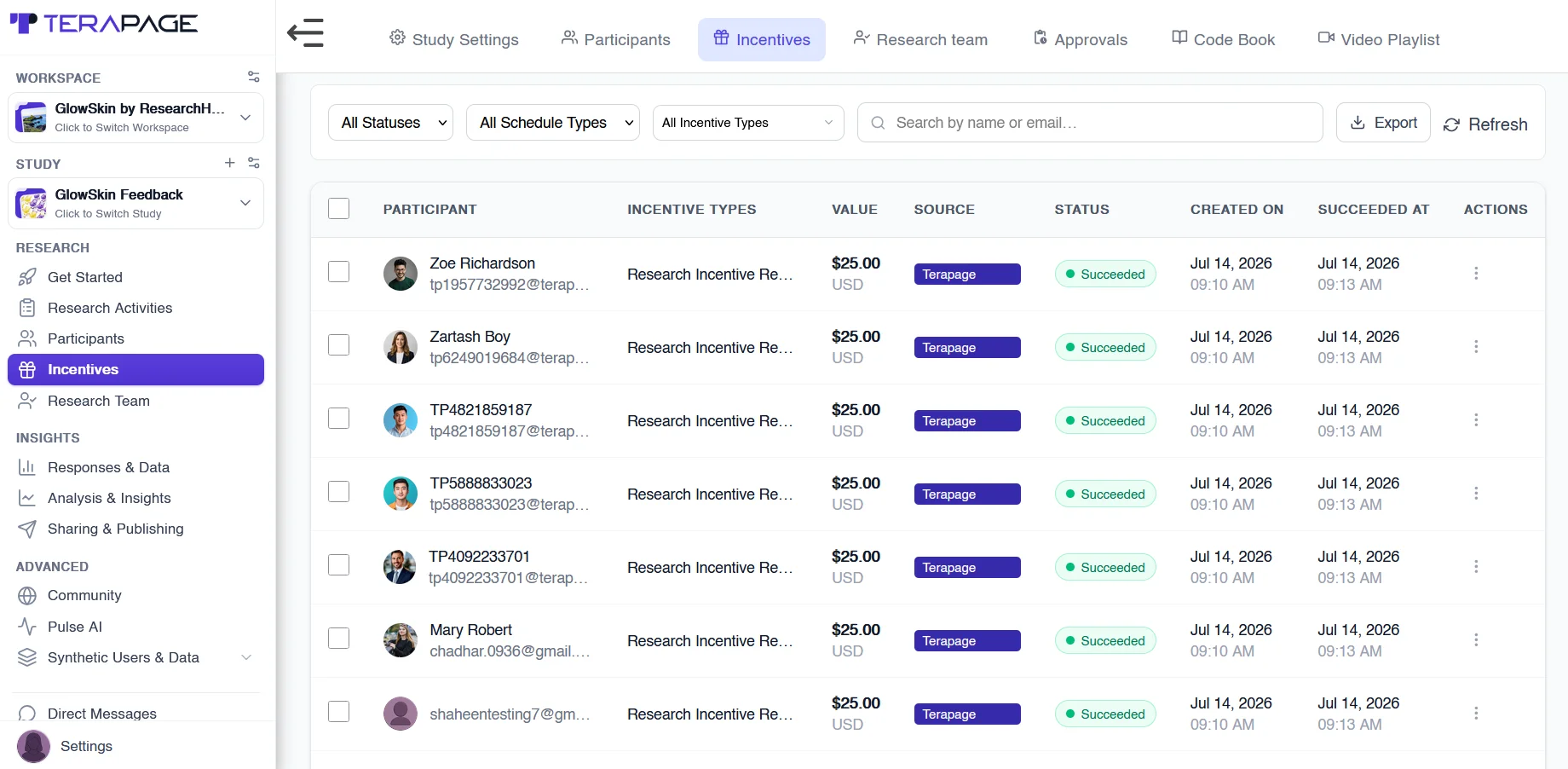
Task: Switch to the Study Settings tab
Action: (x=454, y=39)
